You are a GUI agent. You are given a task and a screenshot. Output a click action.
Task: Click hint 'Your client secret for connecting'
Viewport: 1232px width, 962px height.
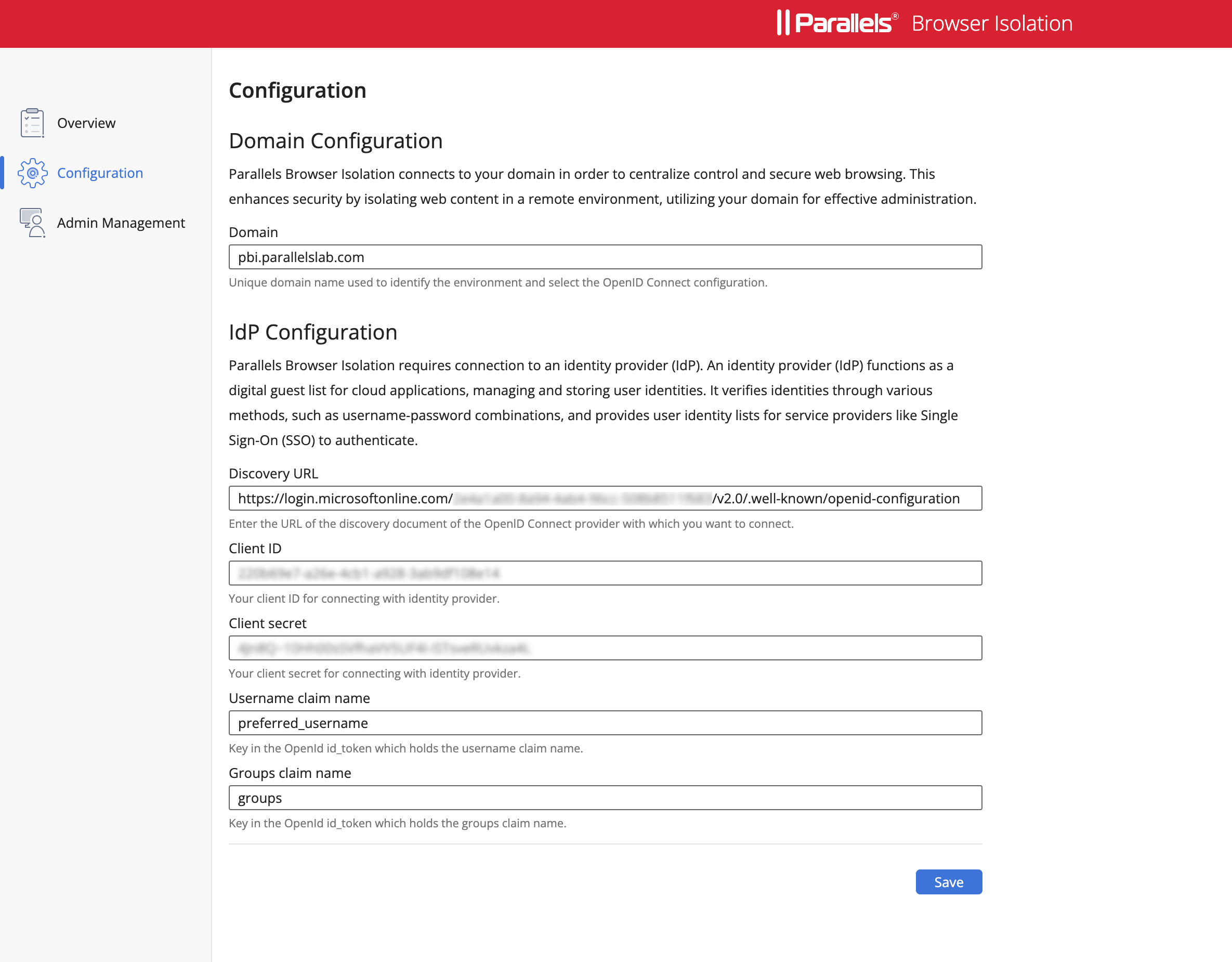pos(375,674)
